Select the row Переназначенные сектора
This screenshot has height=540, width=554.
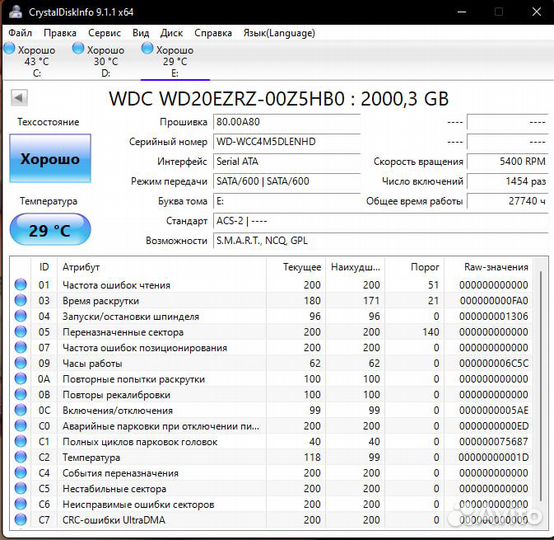271,331
